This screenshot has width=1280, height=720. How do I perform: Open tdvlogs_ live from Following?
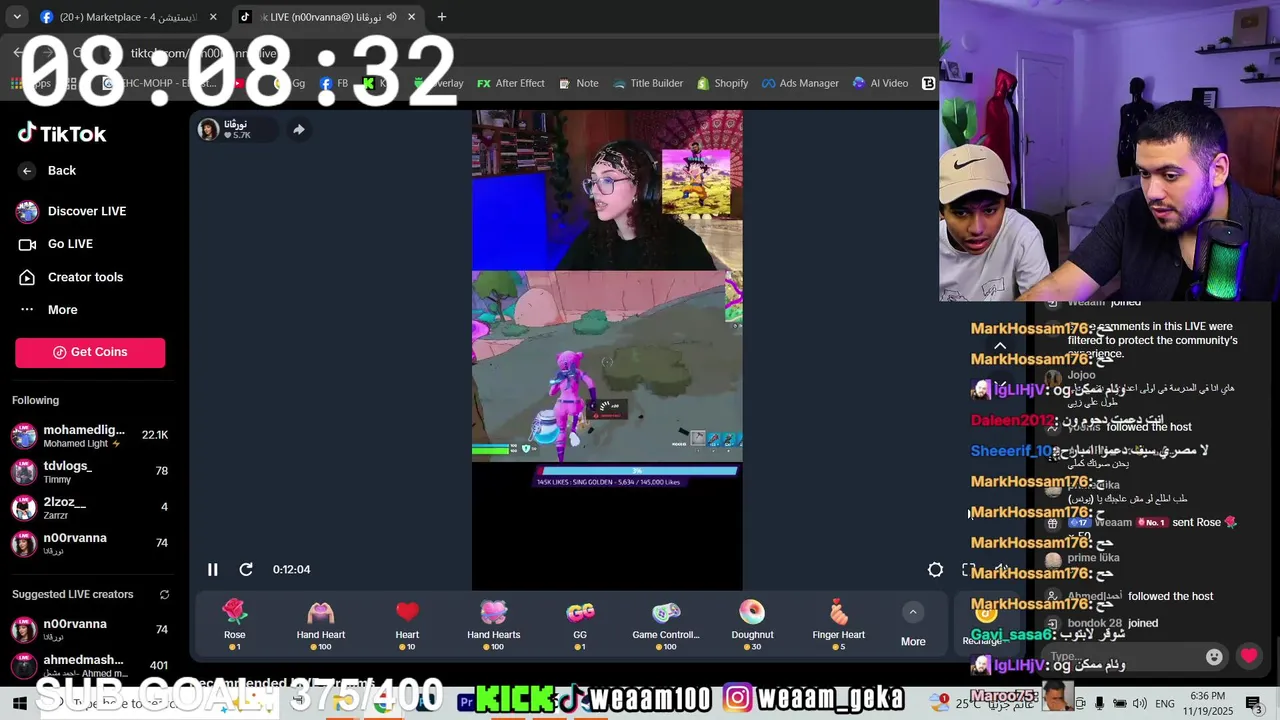coord(90,472)
